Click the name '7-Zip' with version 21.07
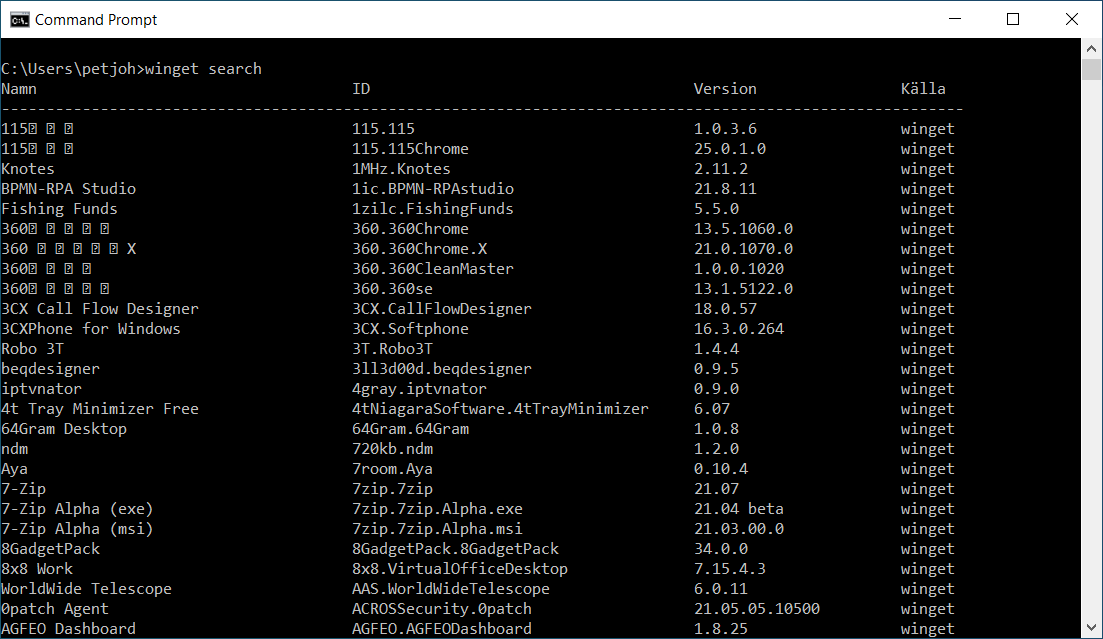Screen dimensions: 1103x639 24,489
